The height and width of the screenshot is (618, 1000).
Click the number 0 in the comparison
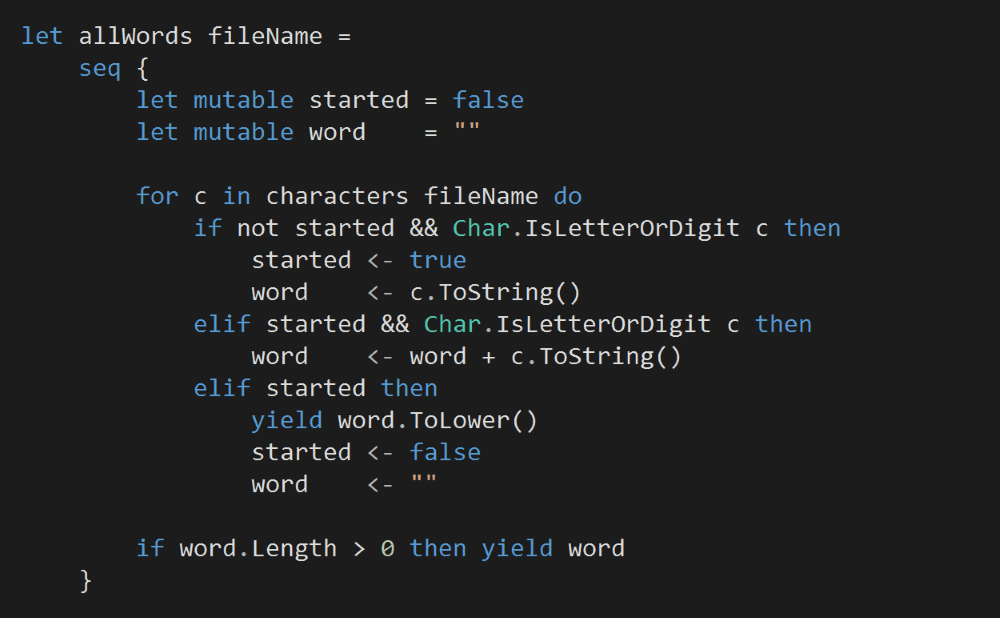click(x=388, y=548)
